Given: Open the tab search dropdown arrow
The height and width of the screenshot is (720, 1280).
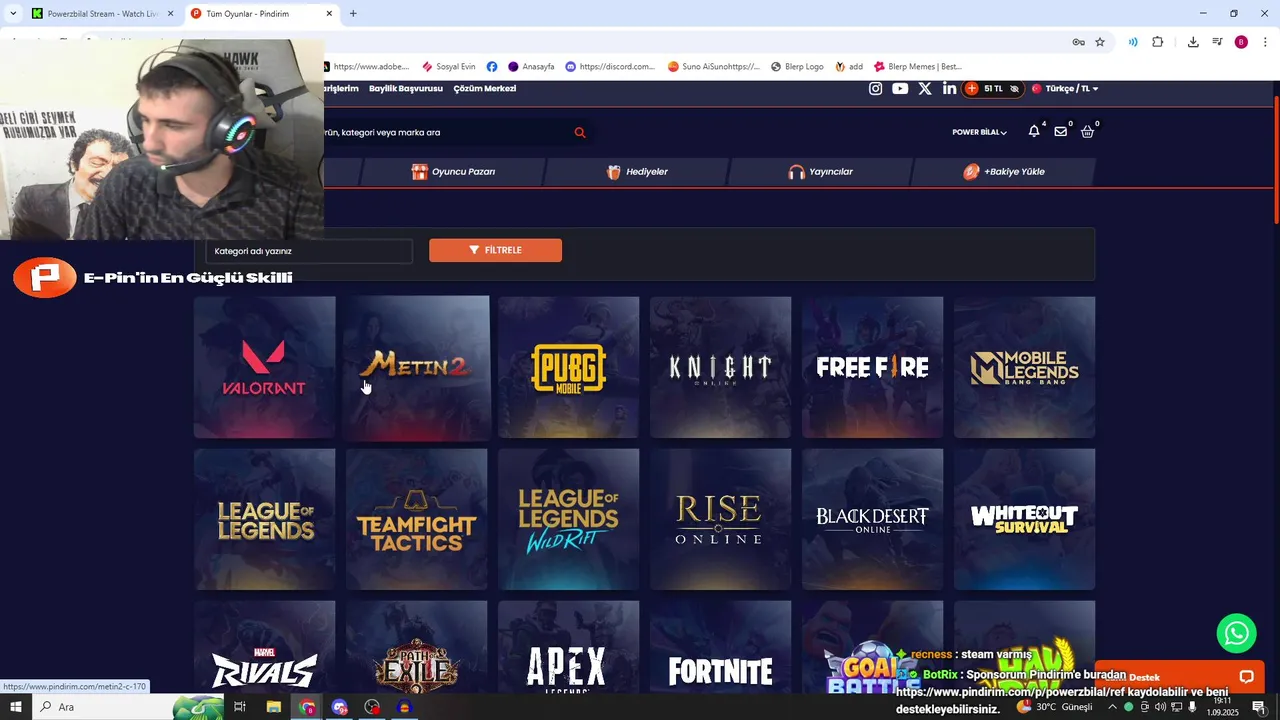Looking at the screenshot, I should click(12, 14).
